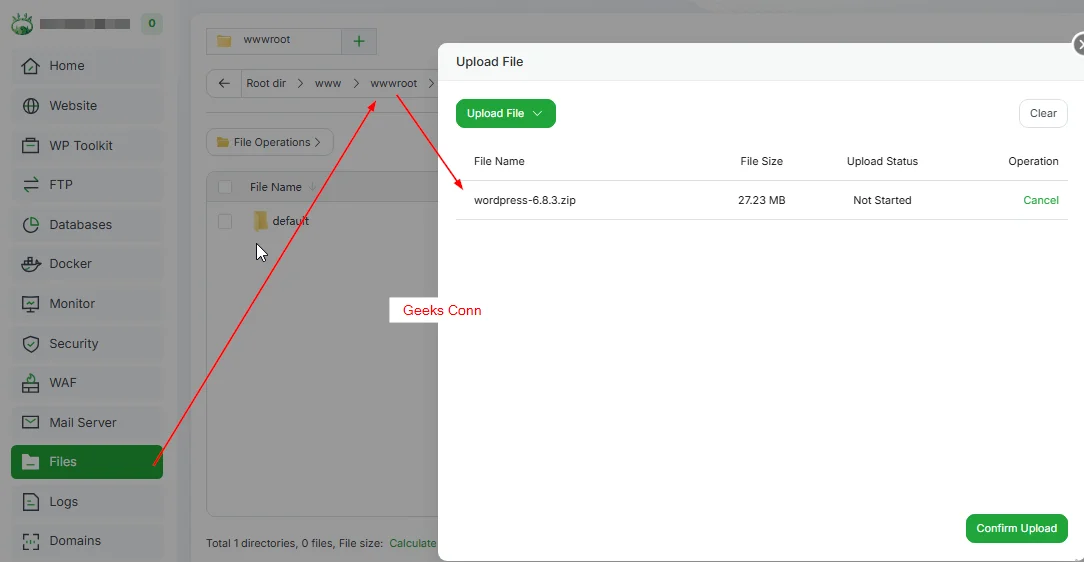Click the Monitor chart icon

click(30, 303)
